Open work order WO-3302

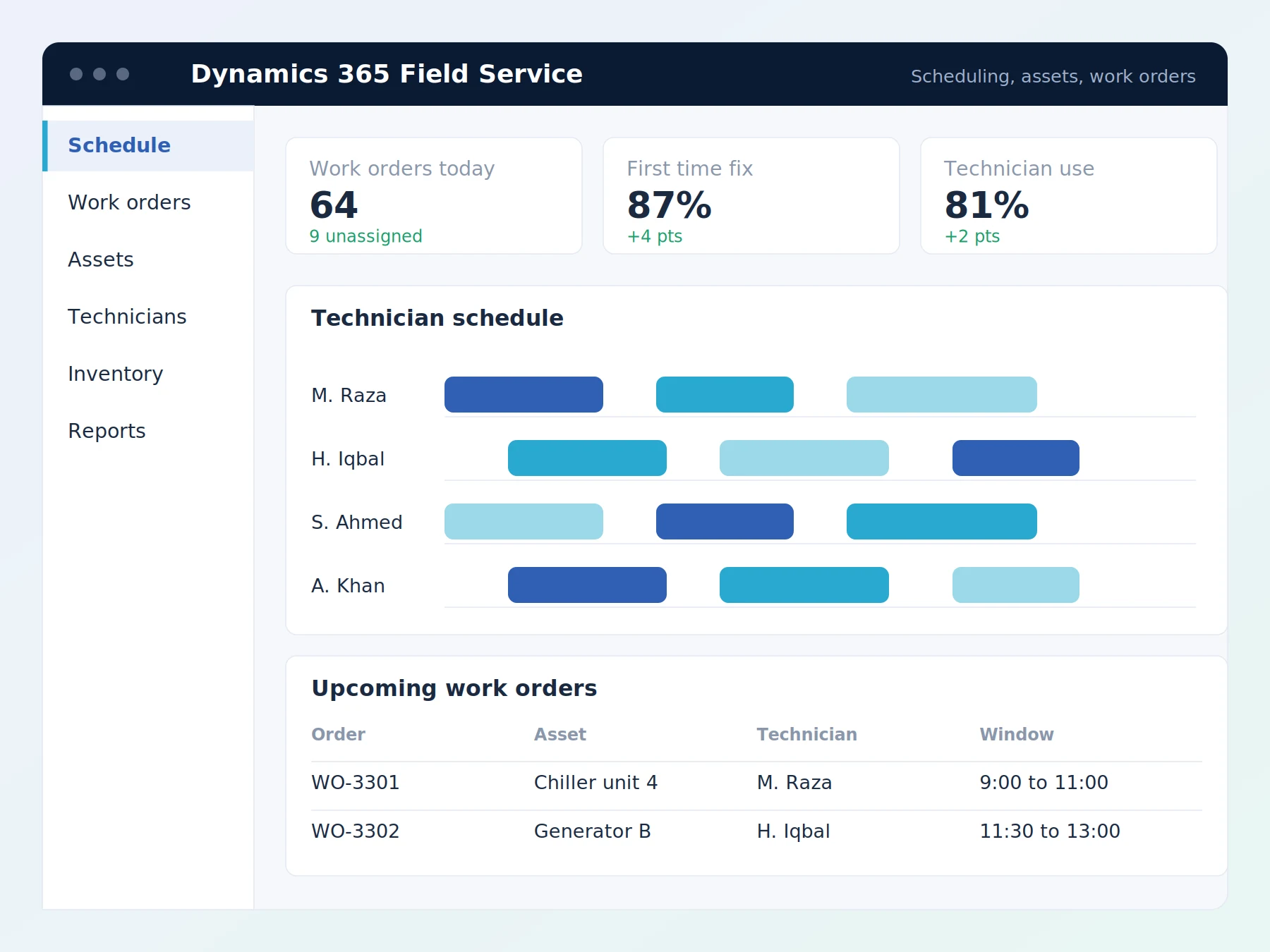(356, 831)
